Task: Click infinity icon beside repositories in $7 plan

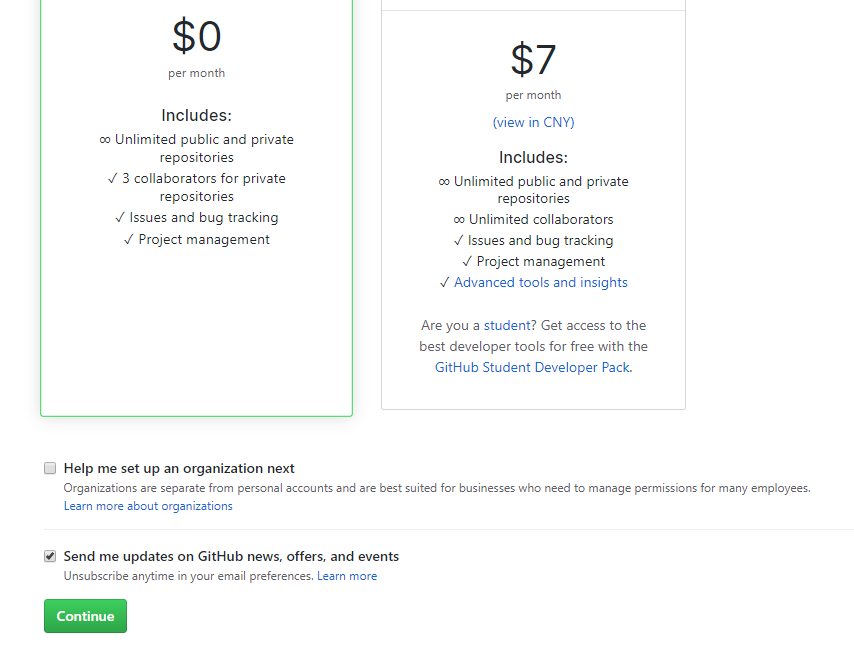Action: pyautogui.click(x=444, y=182)
